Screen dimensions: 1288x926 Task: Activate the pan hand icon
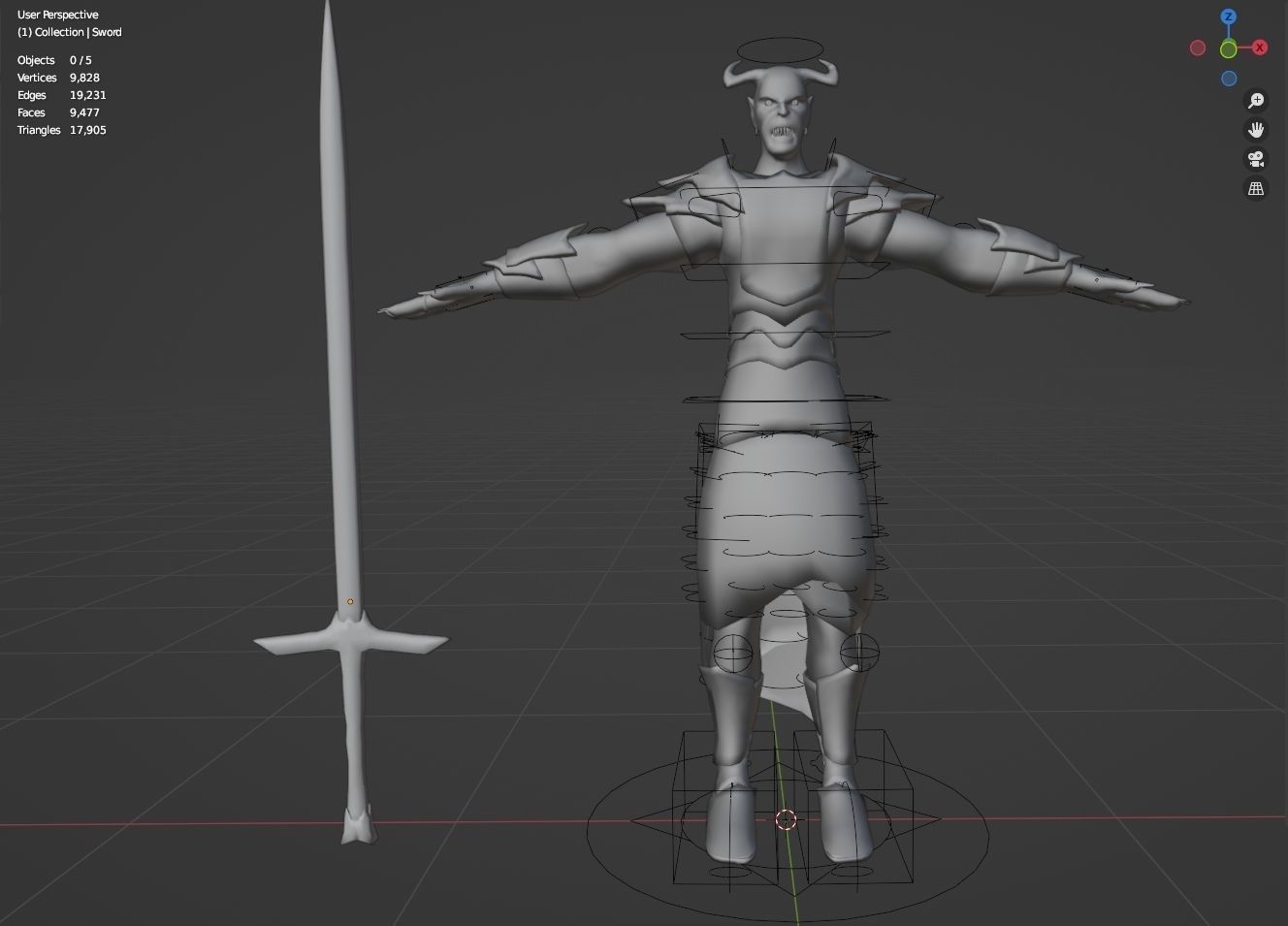1256,129
